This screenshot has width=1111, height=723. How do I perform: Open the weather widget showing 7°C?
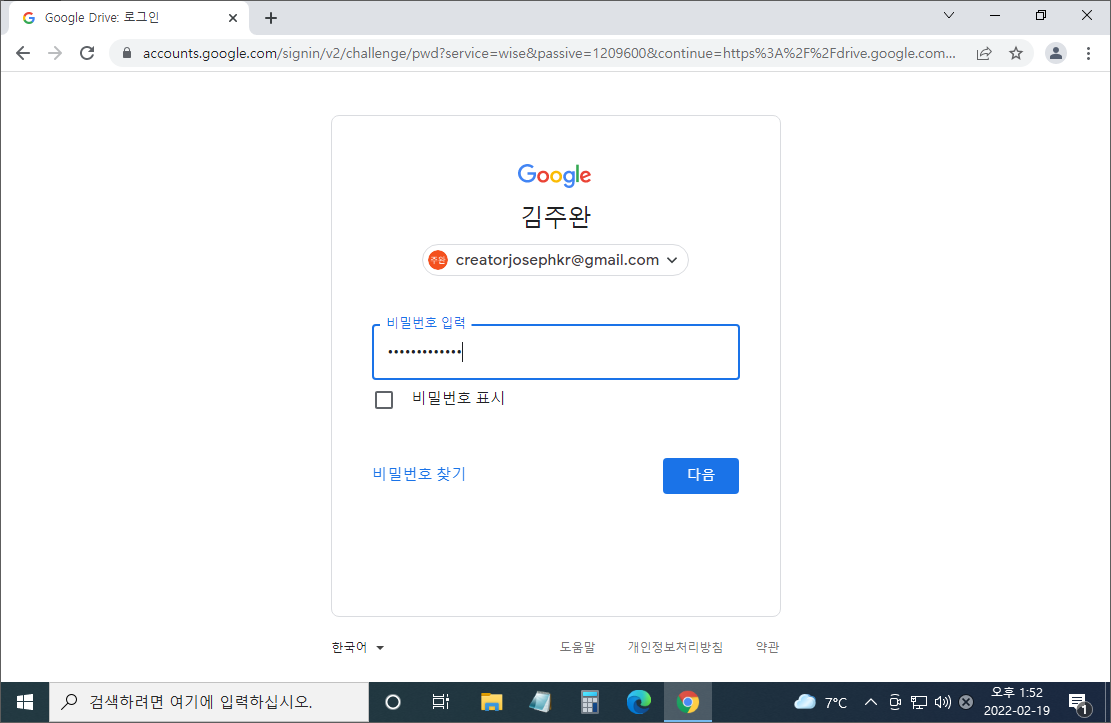click(820, 702)
